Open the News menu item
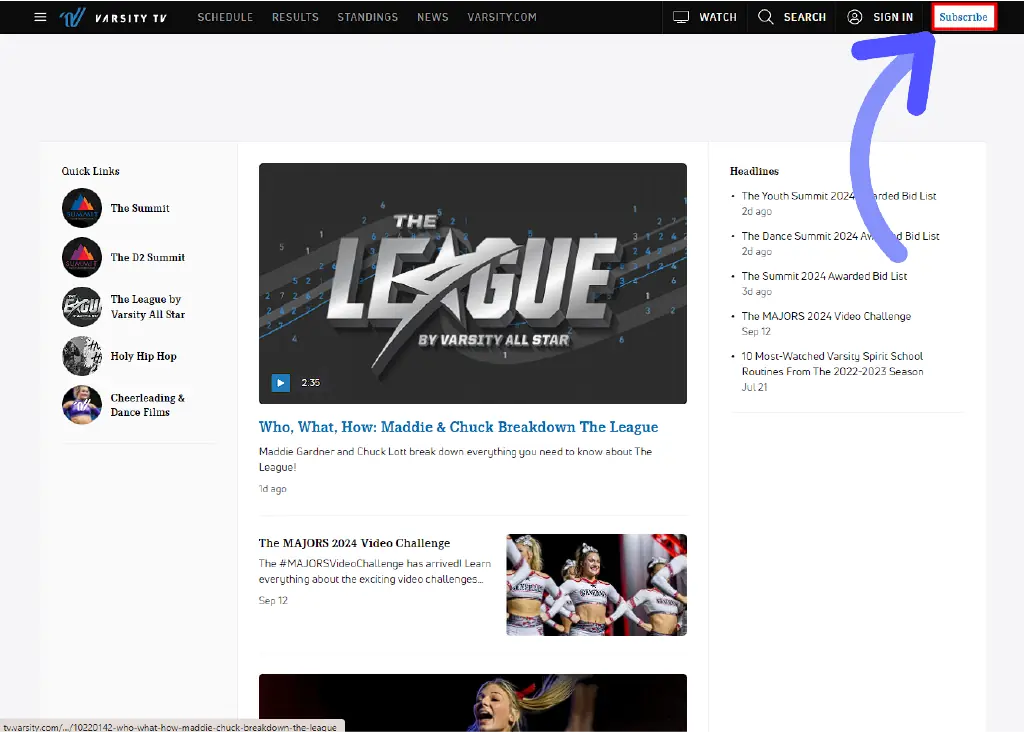Screen dimensions: 1024x732 click(432, 17)
